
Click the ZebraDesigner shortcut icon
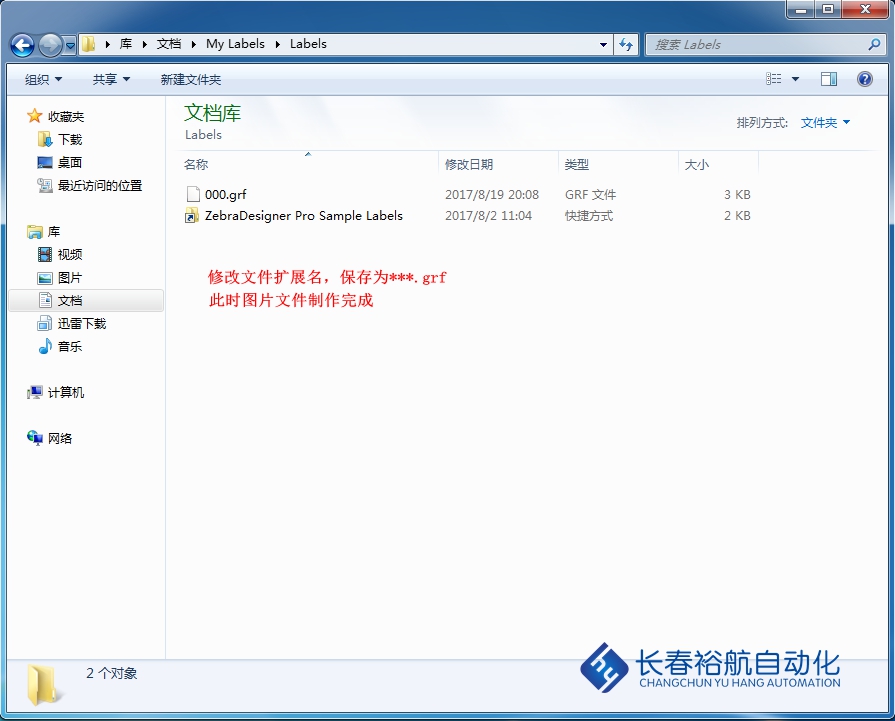pyautogui.click(x=192, y=215)
